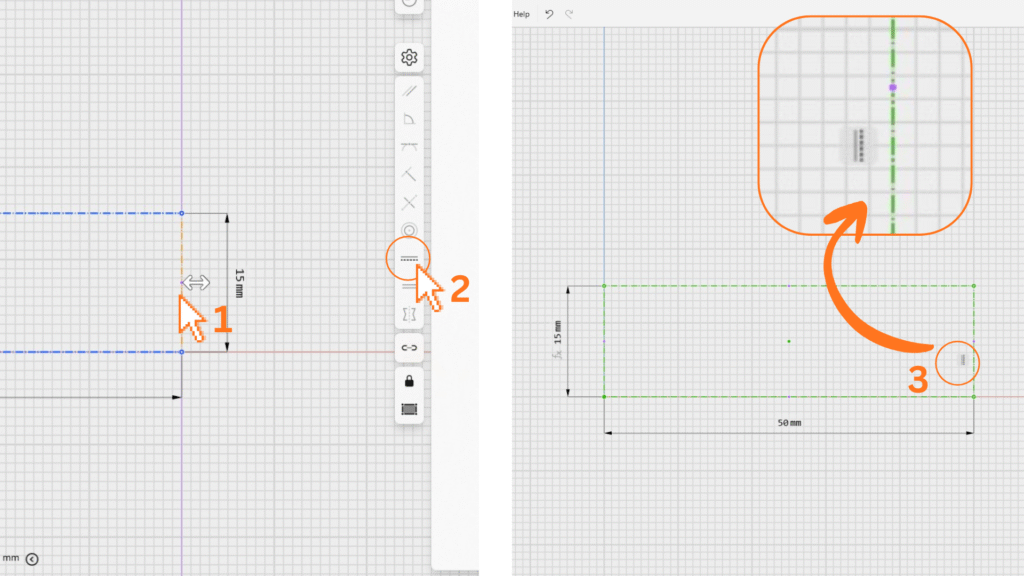Pick the coincident constraint icon
Screen dimensions: 1024x576
pyautogui.click(x=409, y=175)
